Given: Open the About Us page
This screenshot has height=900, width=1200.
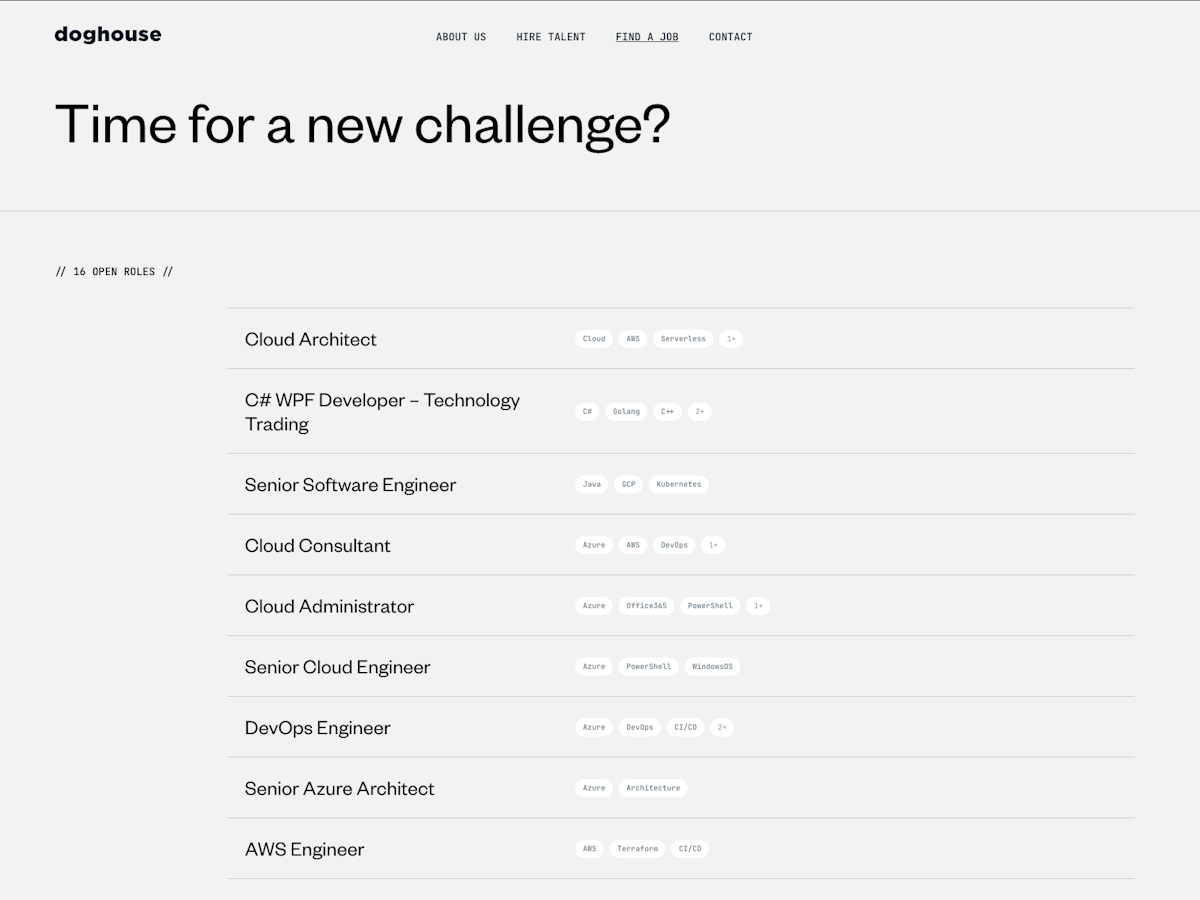Looking at the screenshot, I should click(x=461, y=37).
